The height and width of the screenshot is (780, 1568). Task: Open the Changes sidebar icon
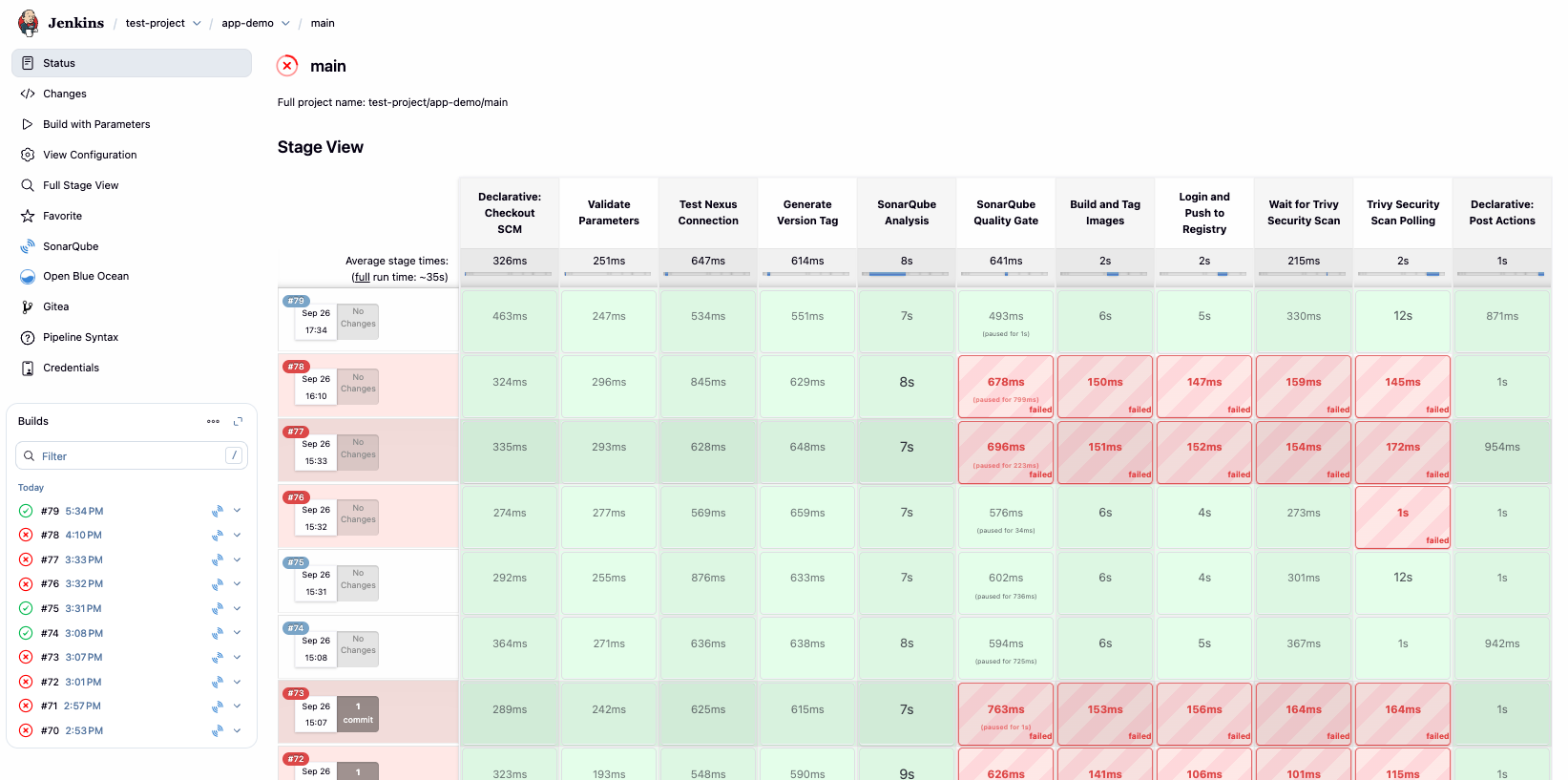click(x=28, y=94)
